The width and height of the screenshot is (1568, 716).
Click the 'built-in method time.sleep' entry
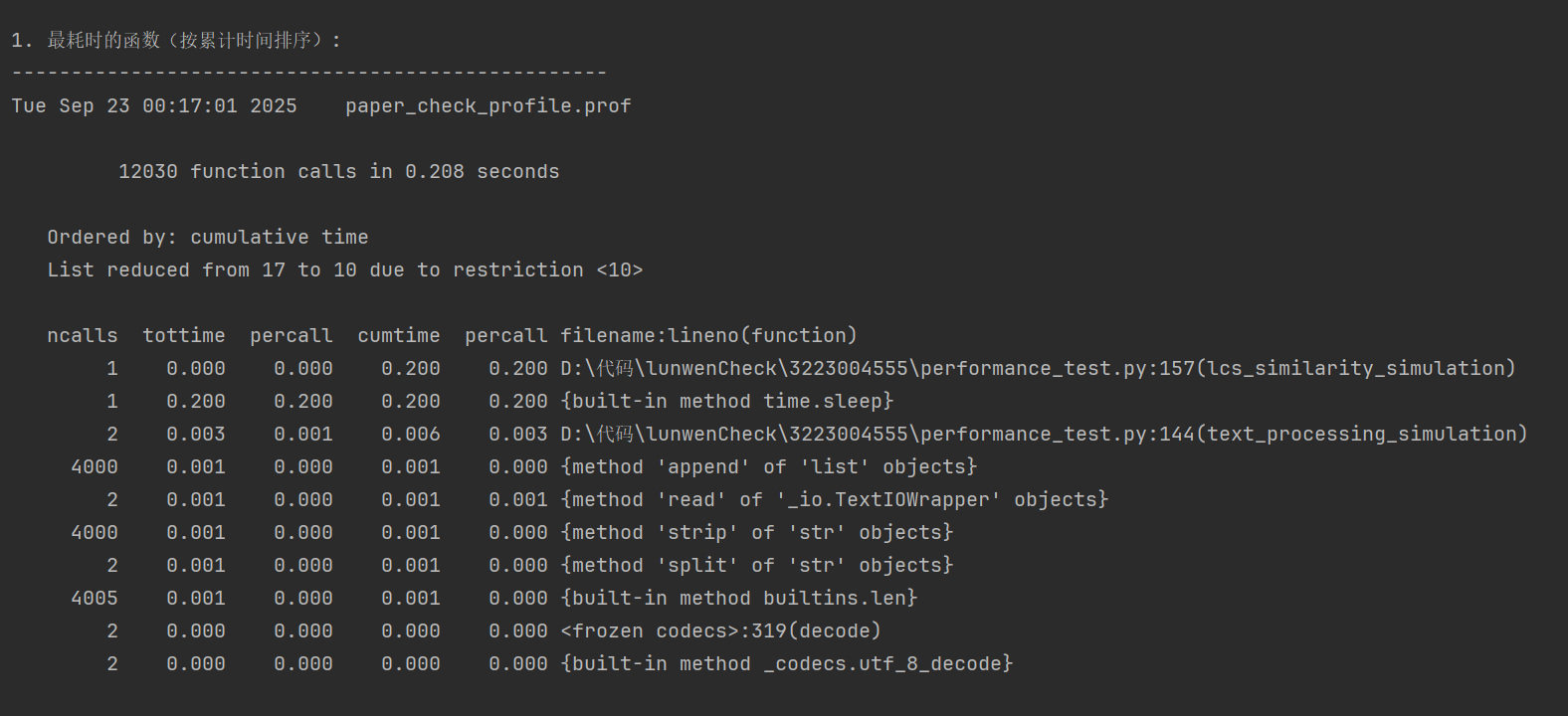[x=727, y=402]
